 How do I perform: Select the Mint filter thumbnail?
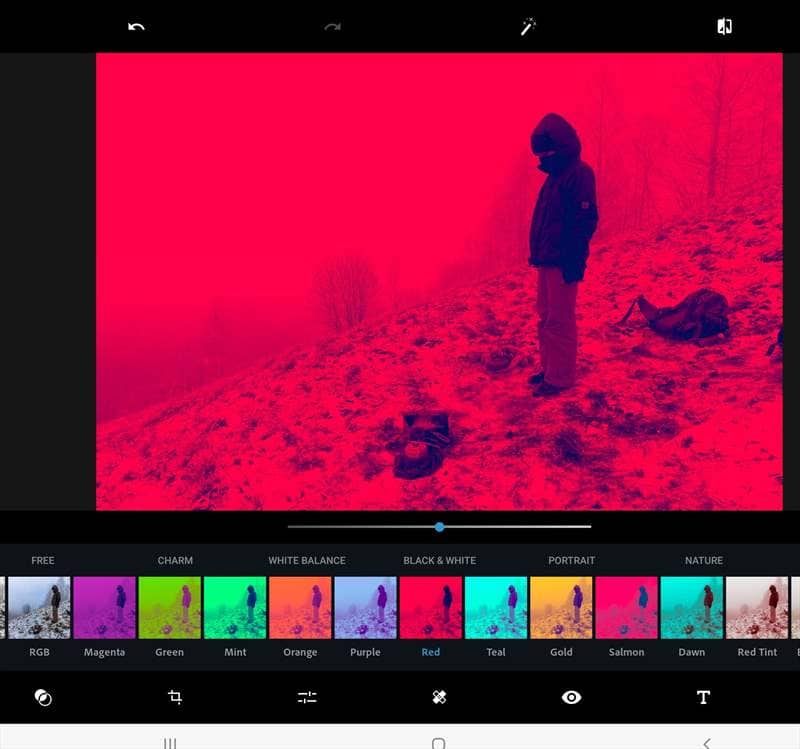[x=235, y=608]
